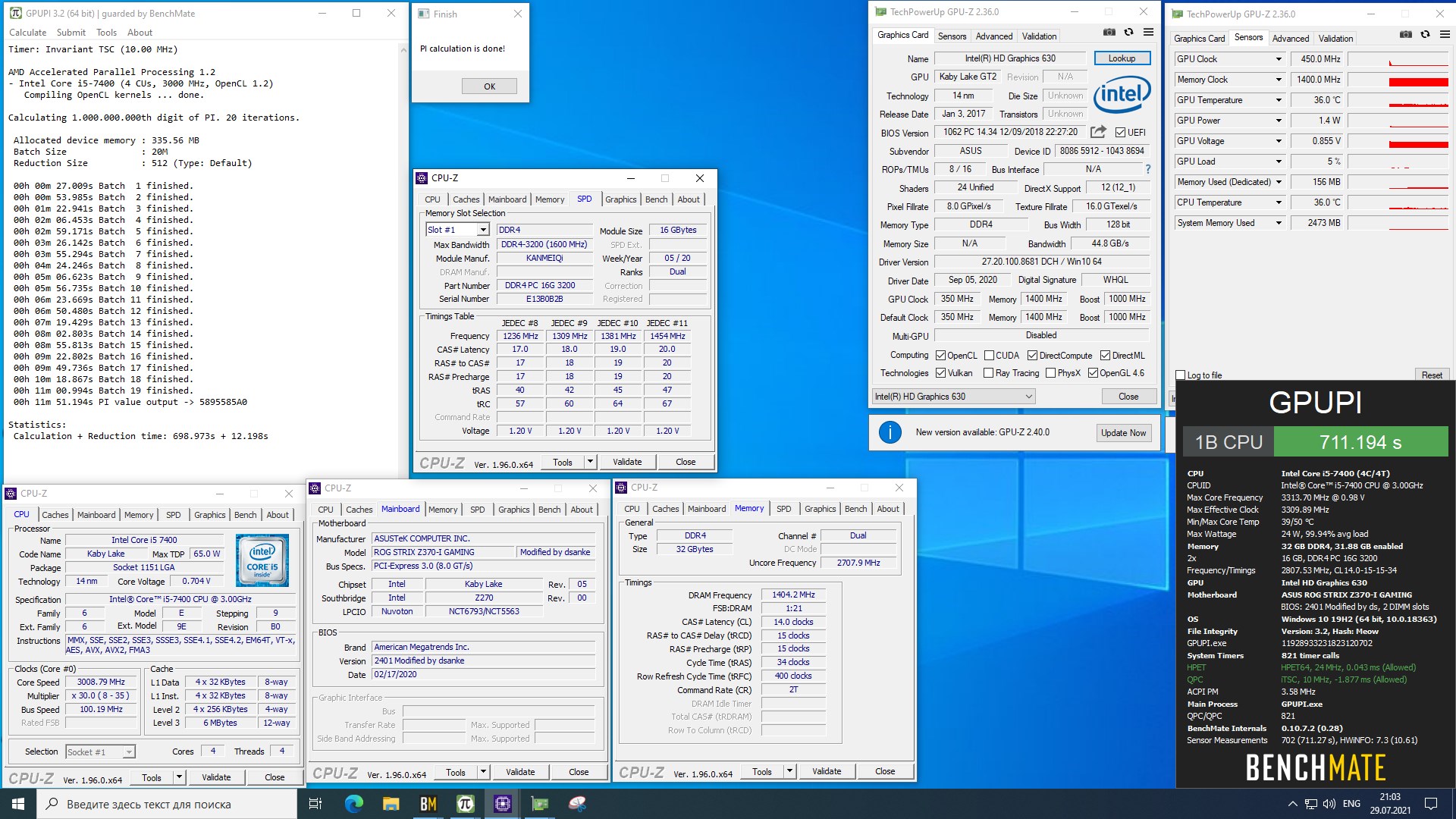Enable Log to file in GPU-Z Sensors
This screenshot has width=1456, height=819.
[1180, 375]
